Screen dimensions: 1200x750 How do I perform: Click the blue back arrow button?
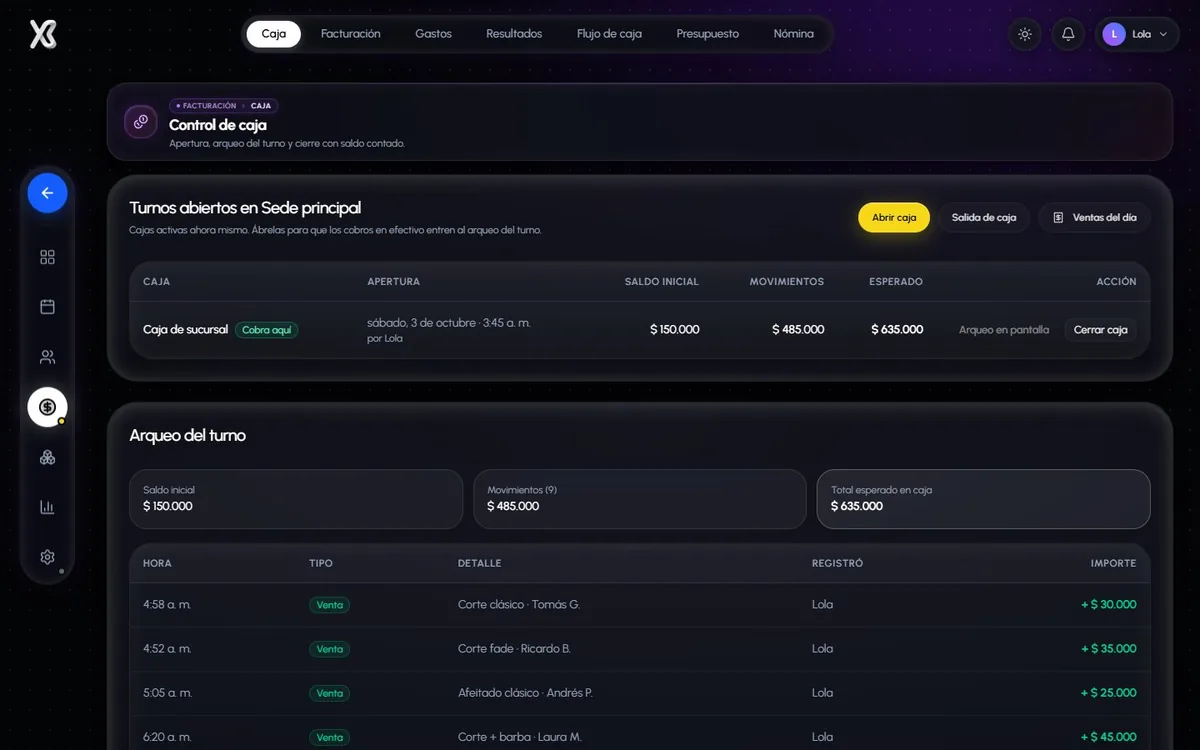47,193
